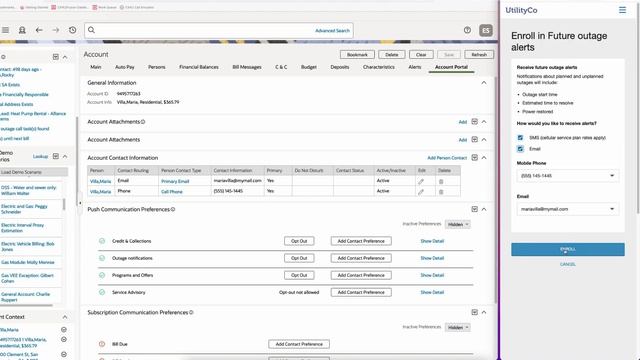Add Contact Preference for Service Advisory
The width and height of the screenshot is (640, 360).
click(361, 292)
